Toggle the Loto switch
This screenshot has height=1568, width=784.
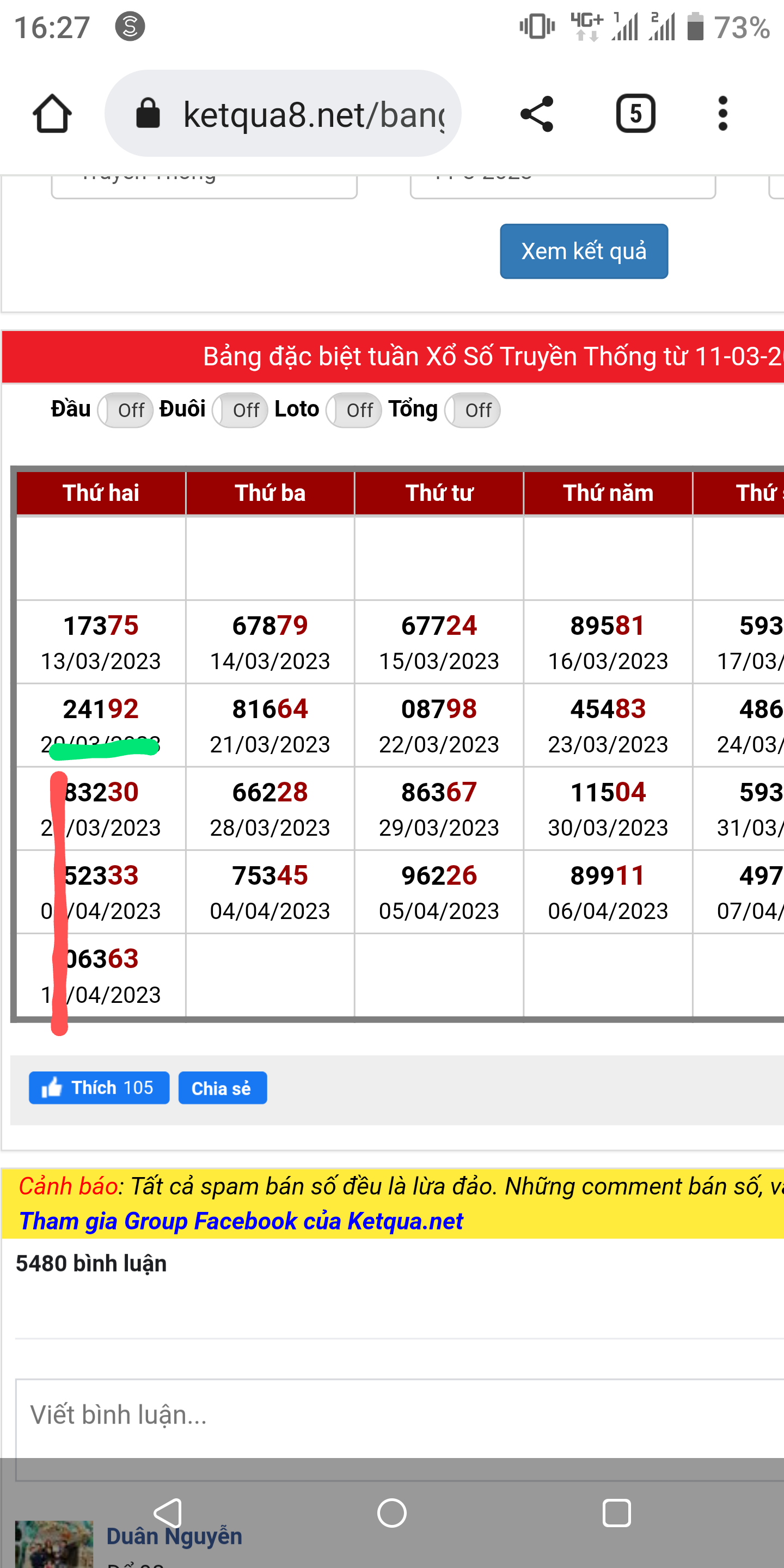click(354, 411)
